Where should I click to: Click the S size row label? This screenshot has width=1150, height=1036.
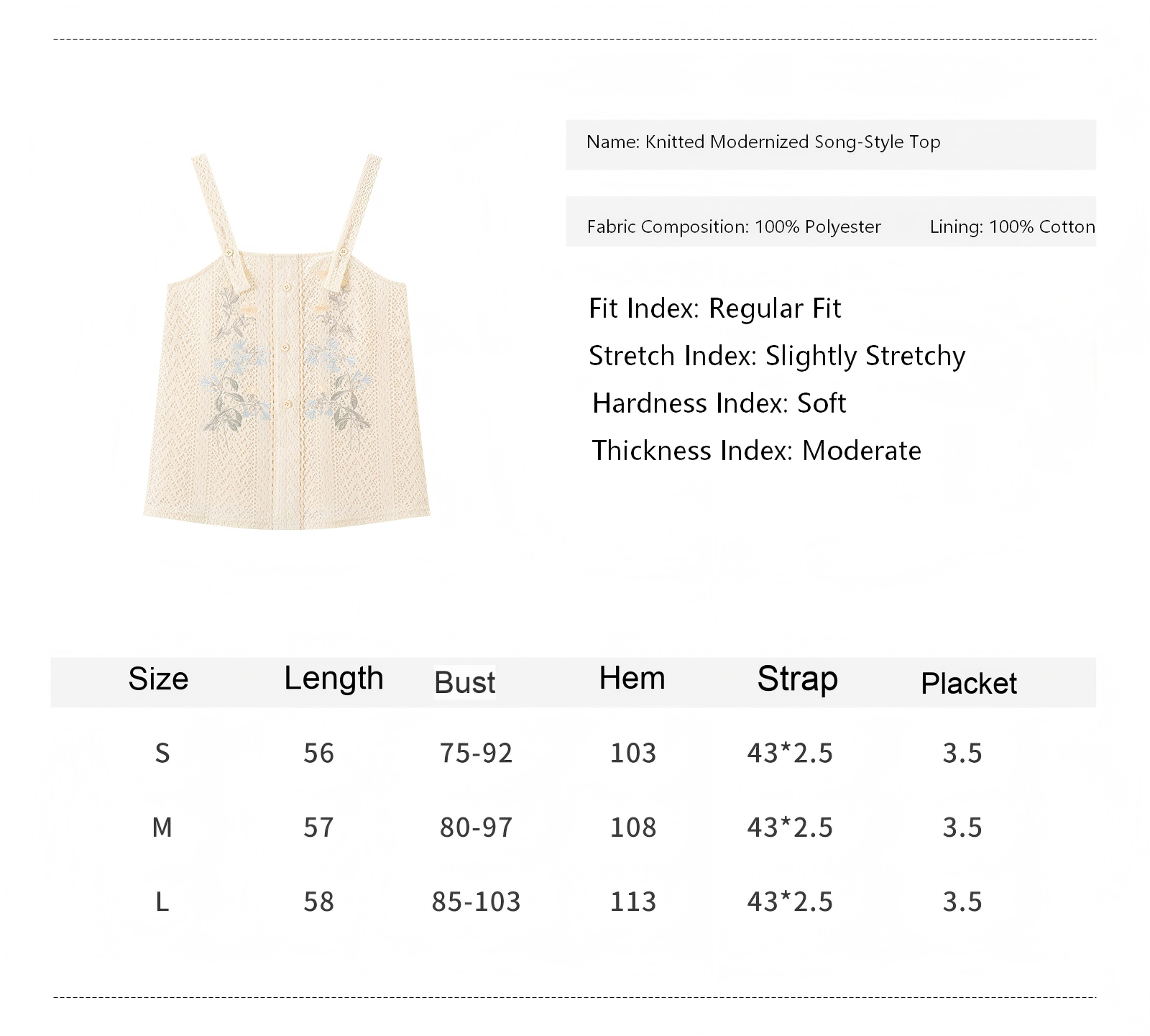[x=162, y=753]
